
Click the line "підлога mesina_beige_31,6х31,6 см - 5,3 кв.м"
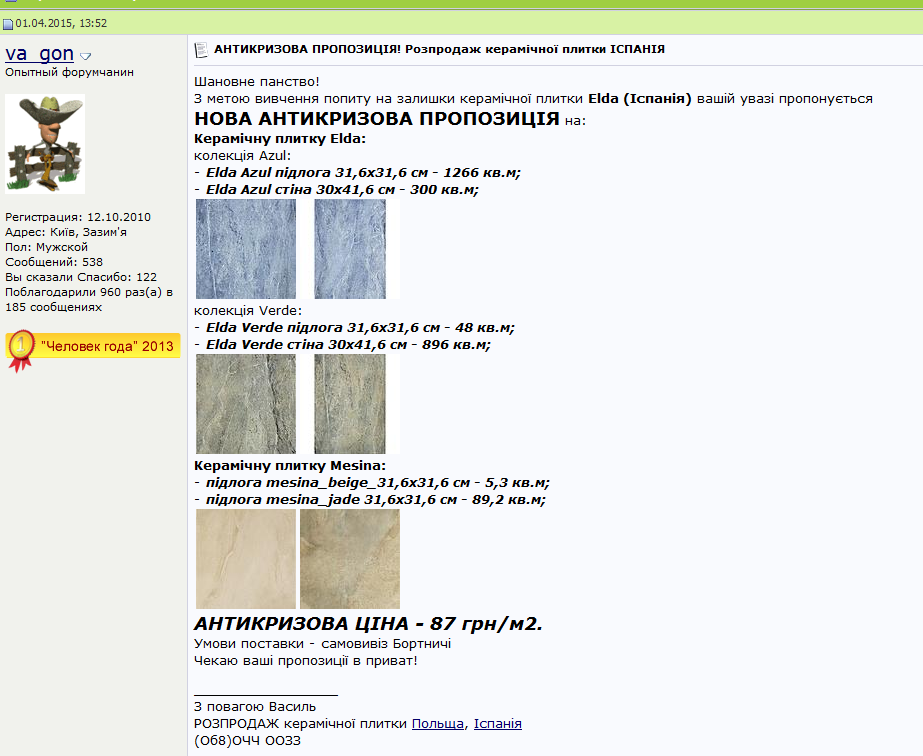pos(377,483)
